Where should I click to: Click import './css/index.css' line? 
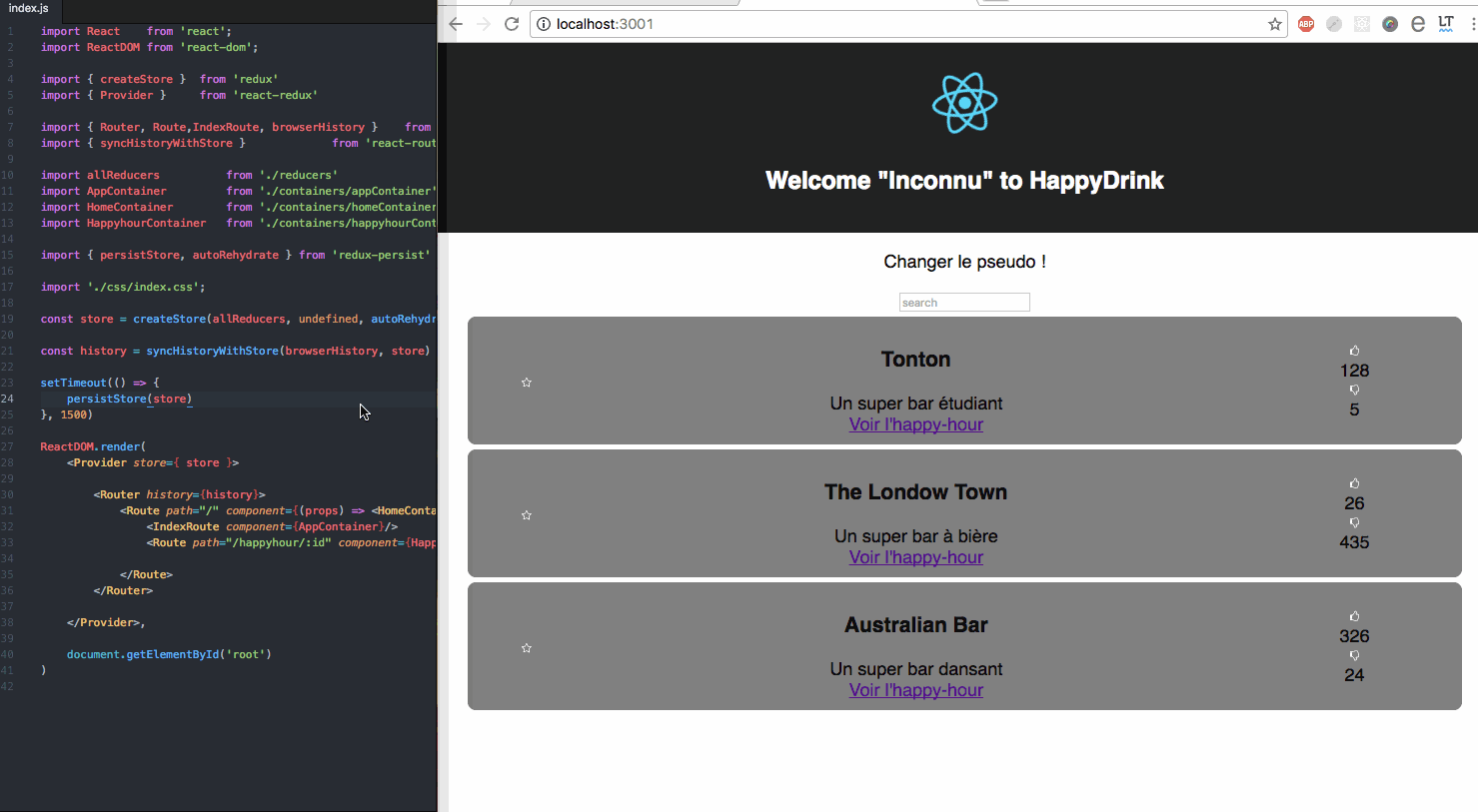123,287
